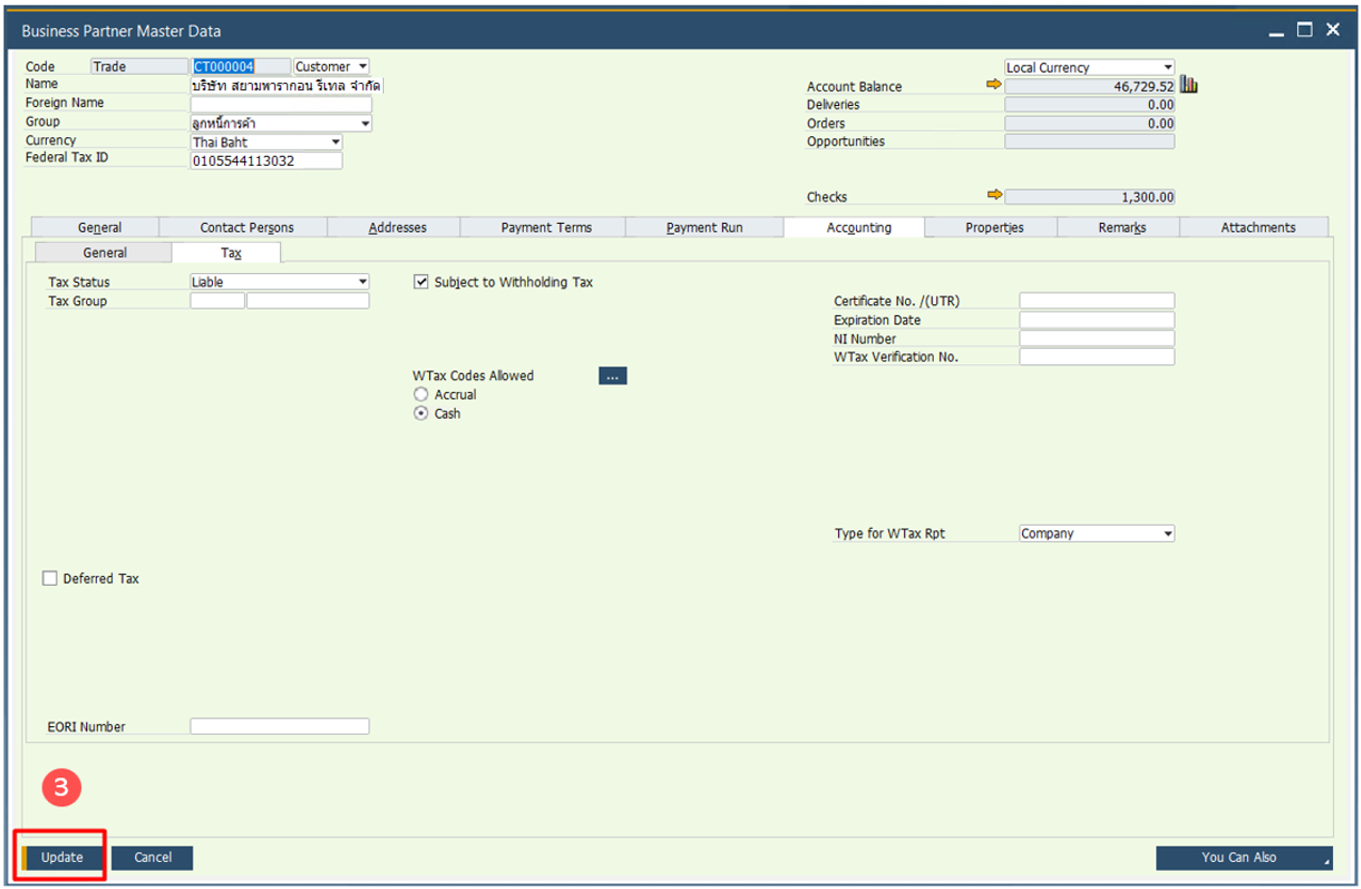Screen dimensions: 1361x889
Task: Expand the You Can Also menu
Action: tap(1244, 857)
